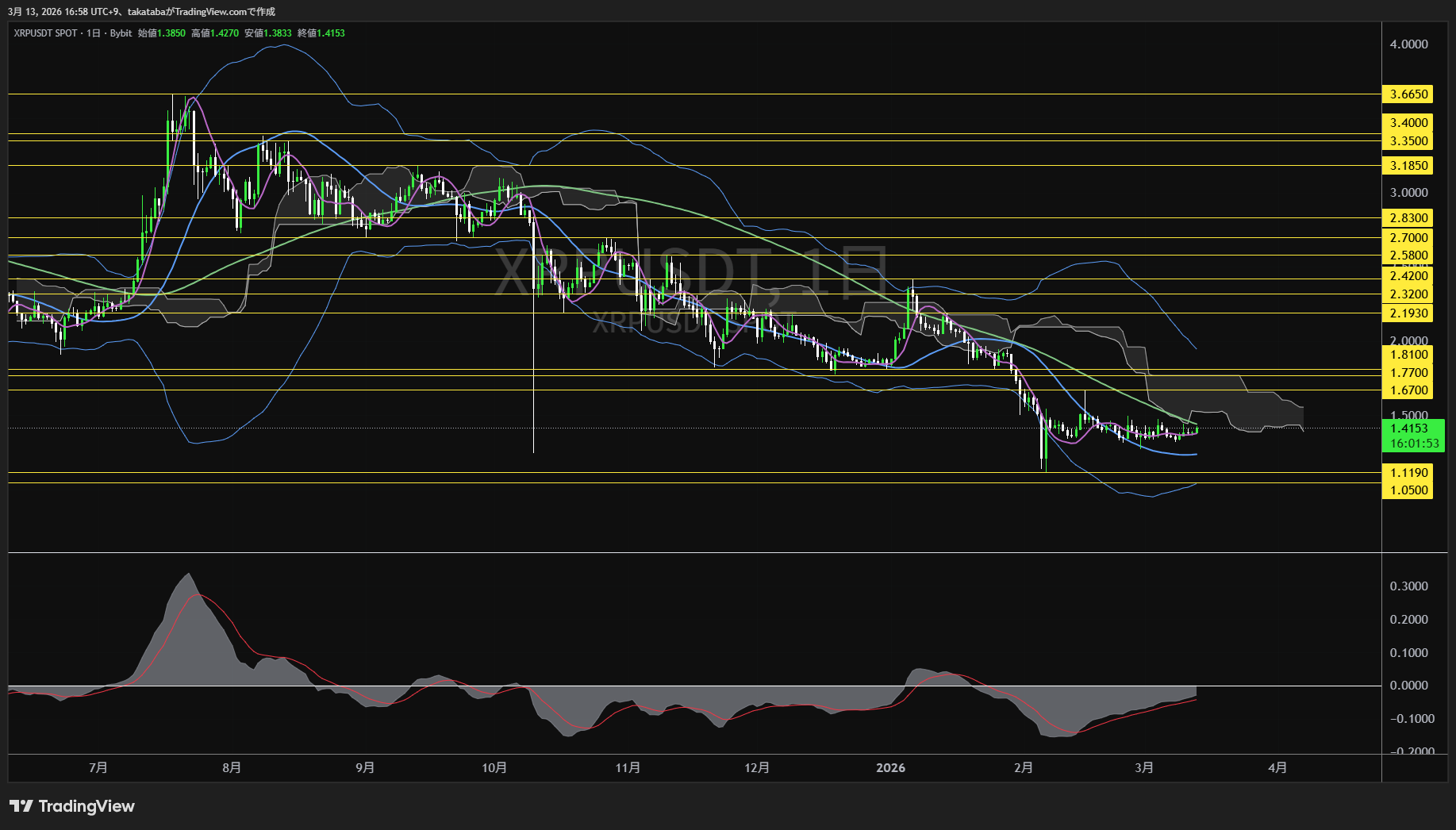This screenshot has height=830, width=1456.
Task: Select the 2.1930 price level label
Action: pyautogui.click(x=1408, y=313)
